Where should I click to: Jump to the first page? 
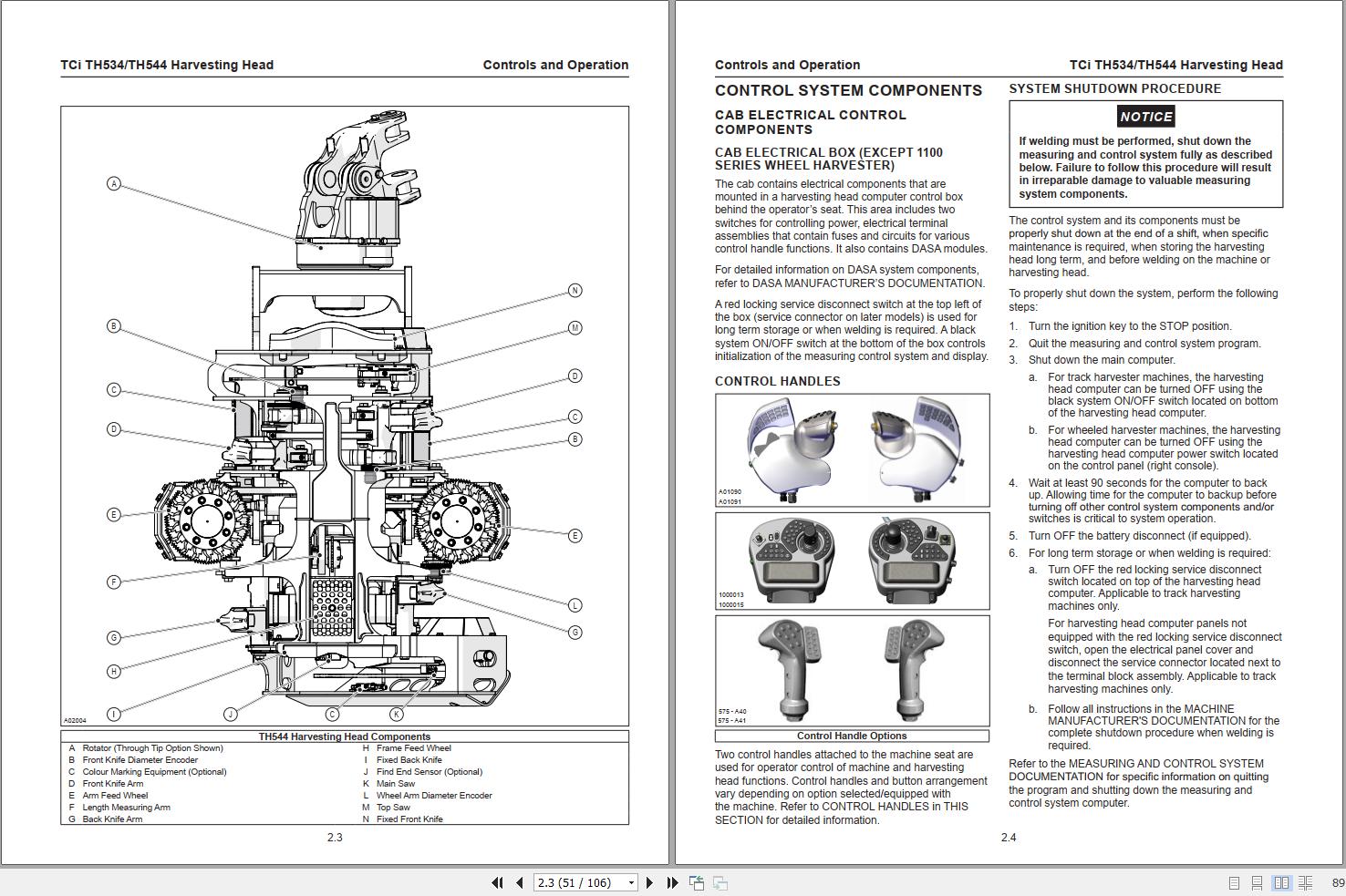(497, 883)
